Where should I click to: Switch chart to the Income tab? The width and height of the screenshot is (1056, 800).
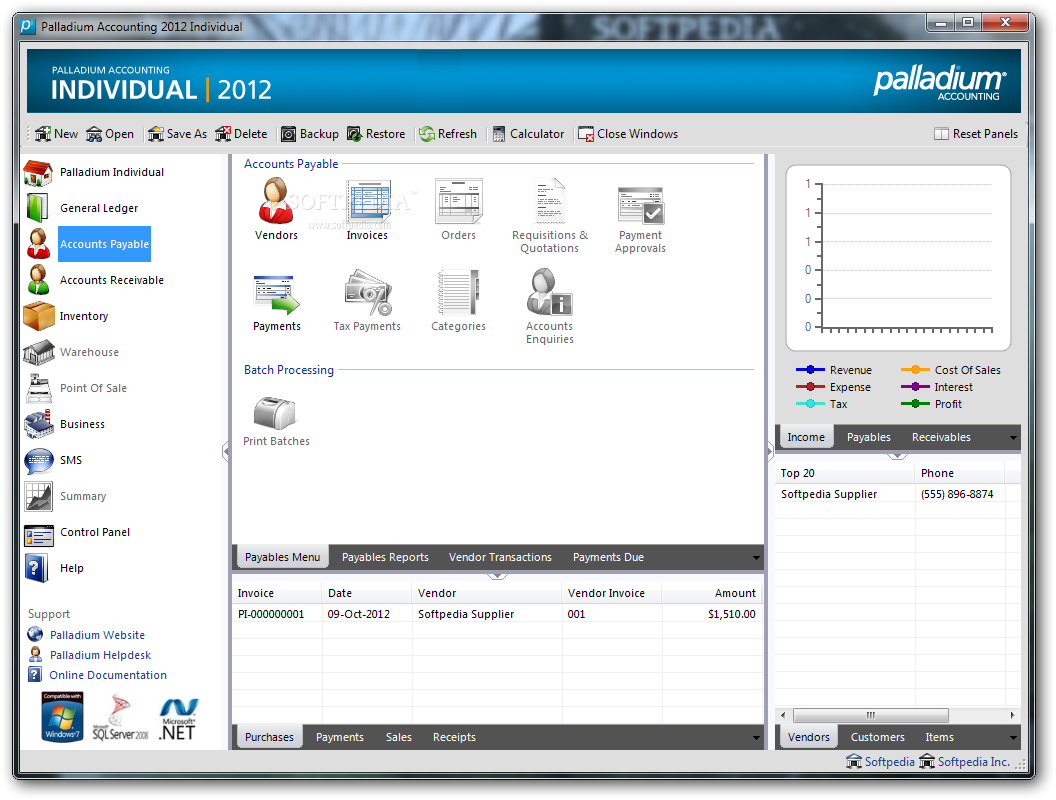tap(805, 437)
